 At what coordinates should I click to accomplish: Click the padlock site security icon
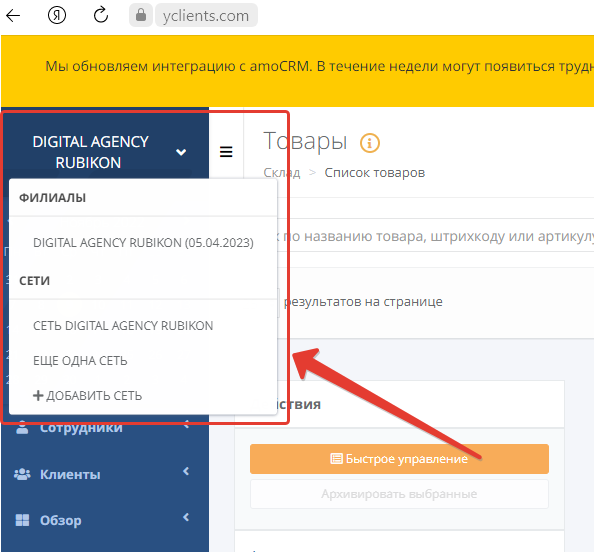pyautogui.click(x=141, y=15)
